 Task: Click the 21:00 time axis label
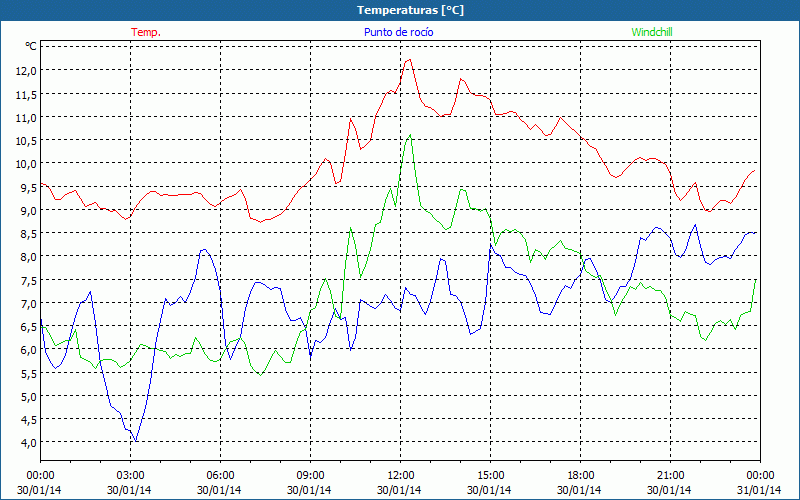[x=670, y=476]
